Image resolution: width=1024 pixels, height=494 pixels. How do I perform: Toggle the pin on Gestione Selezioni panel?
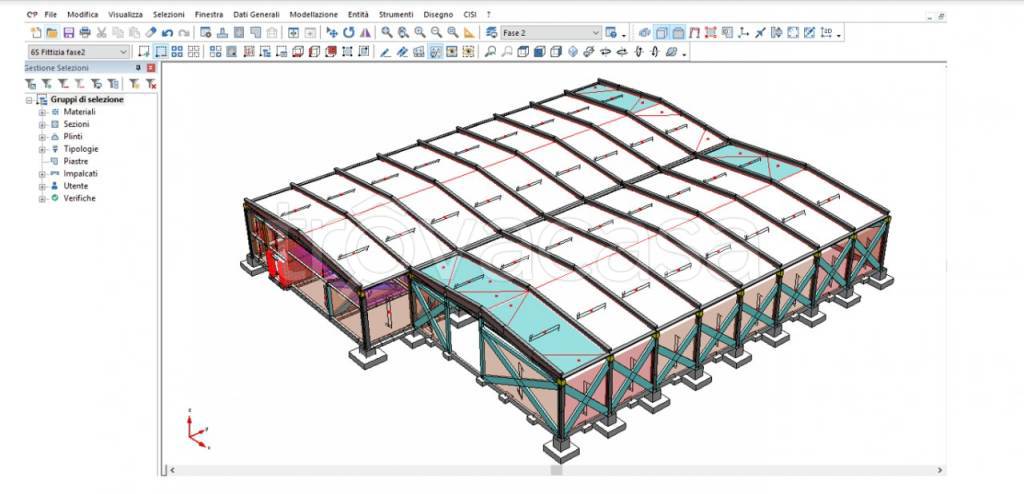point(138,68)
